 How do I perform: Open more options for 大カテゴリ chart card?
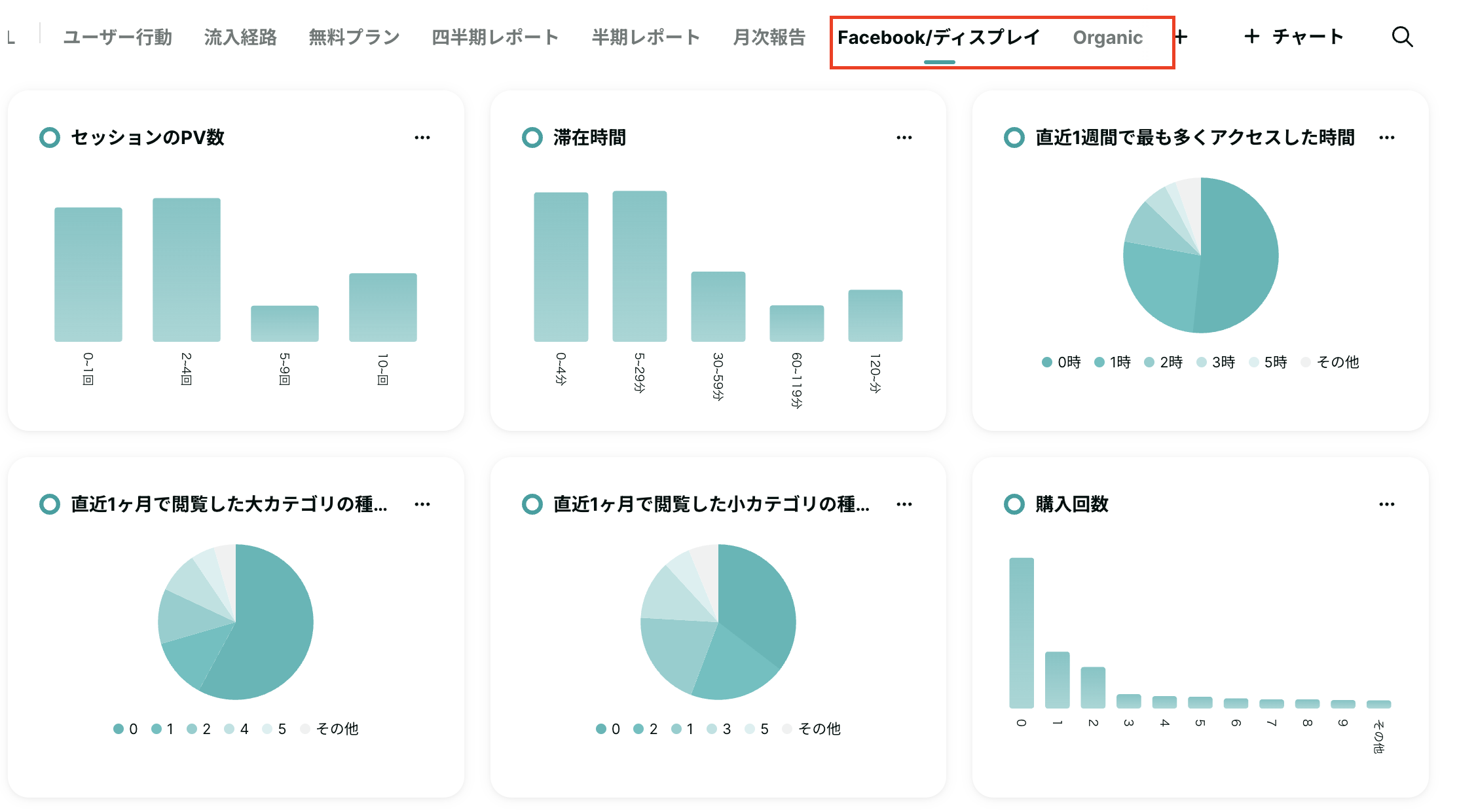pos(422,504)
